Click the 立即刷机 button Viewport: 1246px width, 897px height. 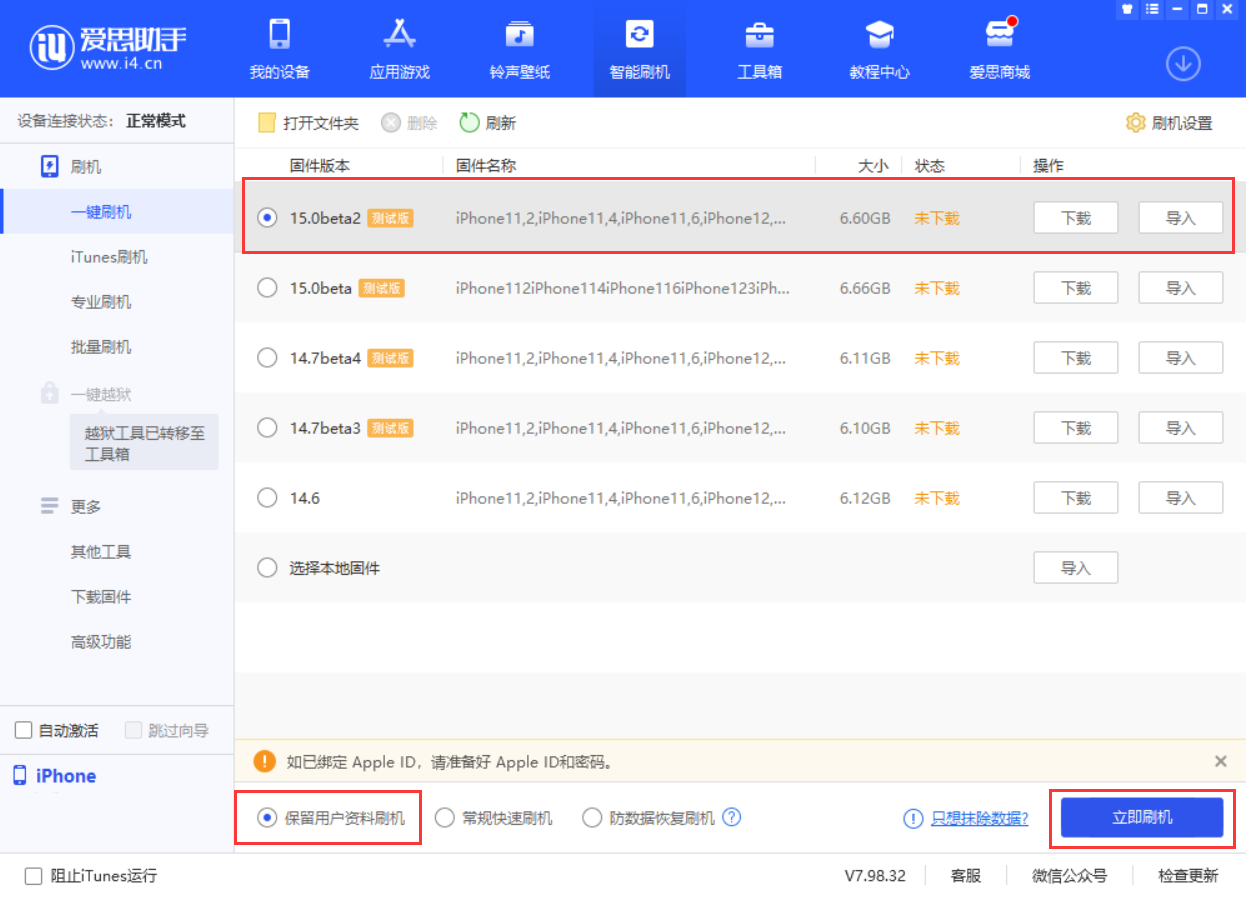pyautogui.click(x=1142, y=817)
